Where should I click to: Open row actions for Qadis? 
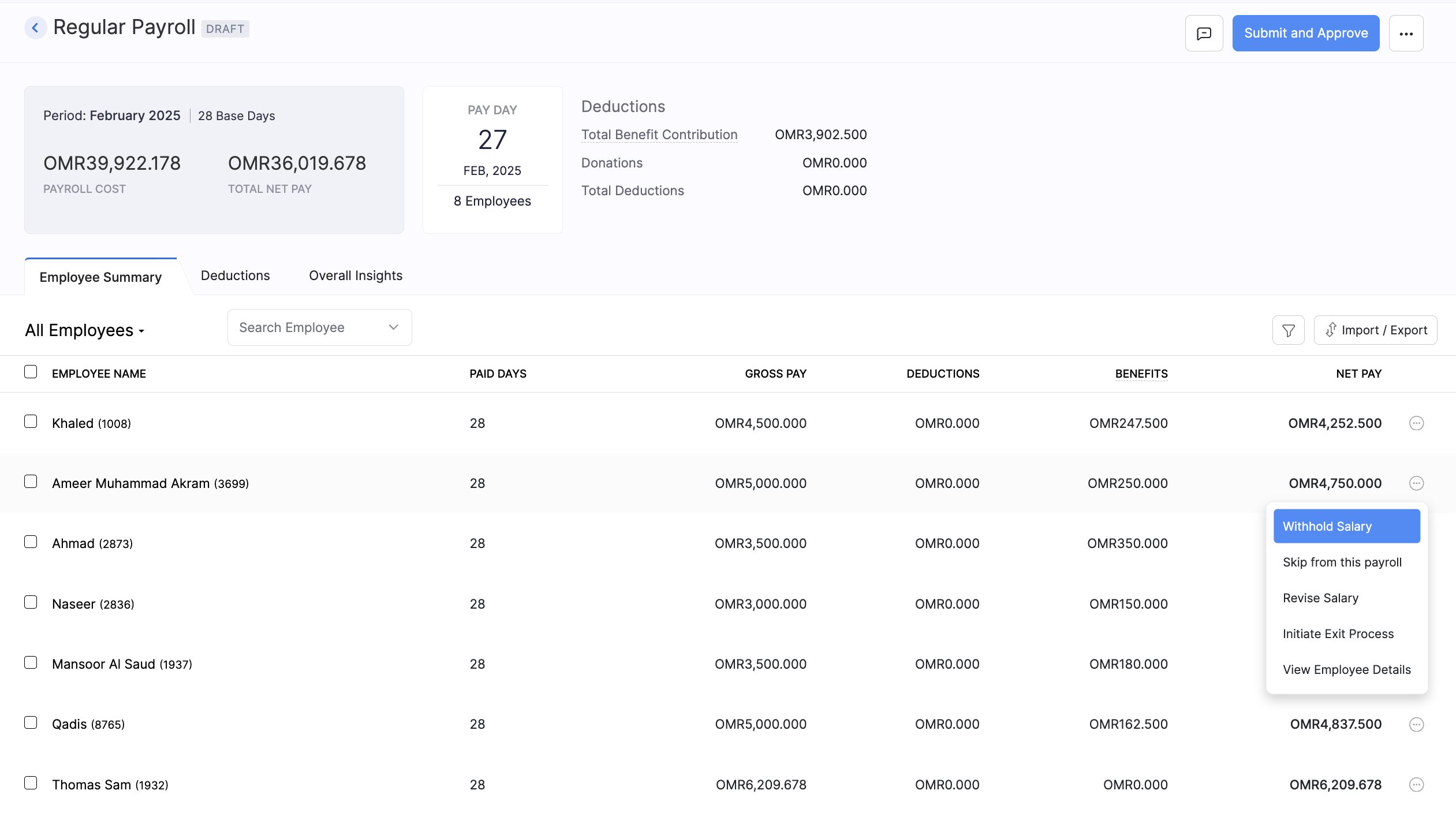coord(1416,724)
